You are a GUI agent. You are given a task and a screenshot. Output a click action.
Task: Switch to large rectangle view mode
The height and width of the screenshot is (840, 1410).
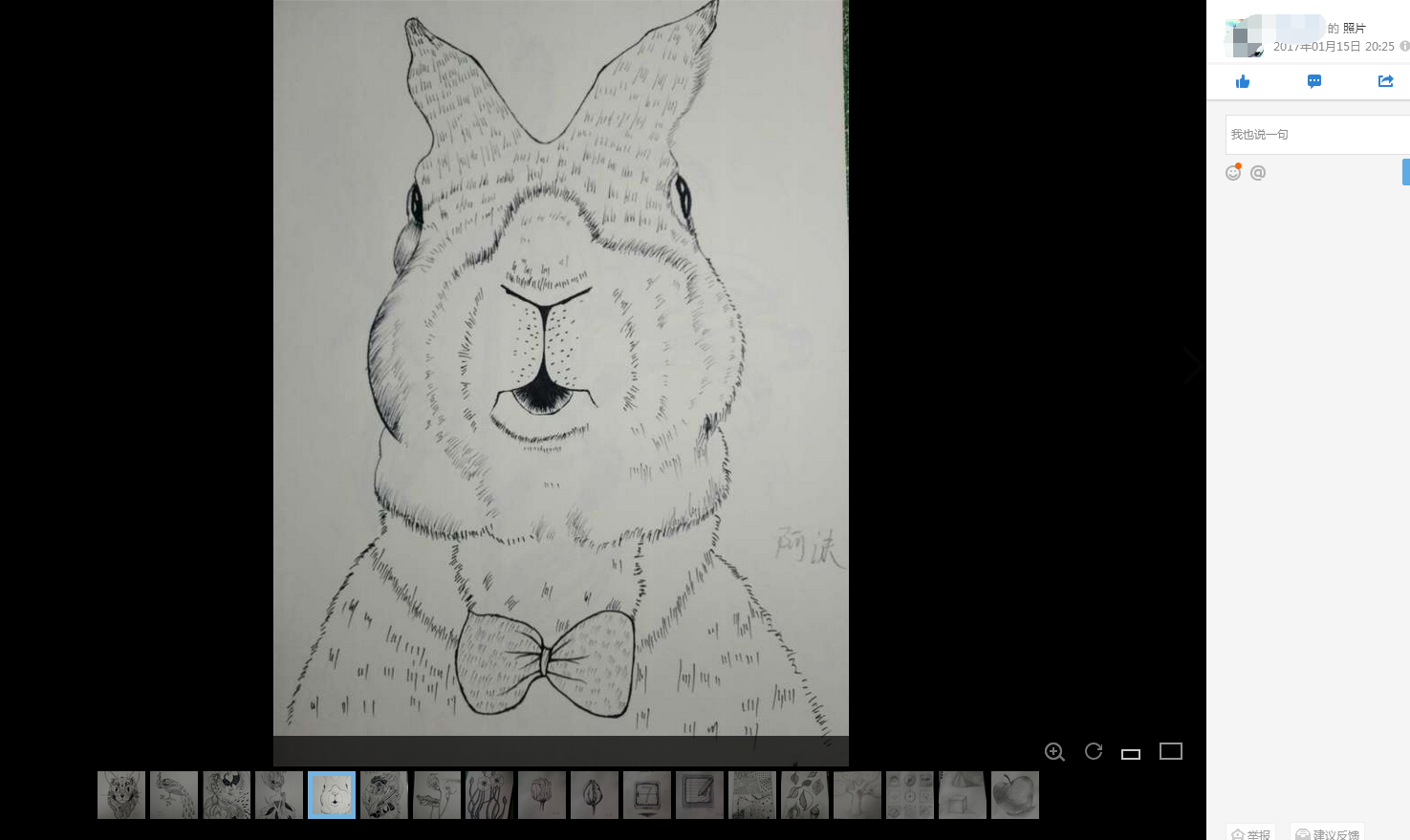(x=1171, y=752)
